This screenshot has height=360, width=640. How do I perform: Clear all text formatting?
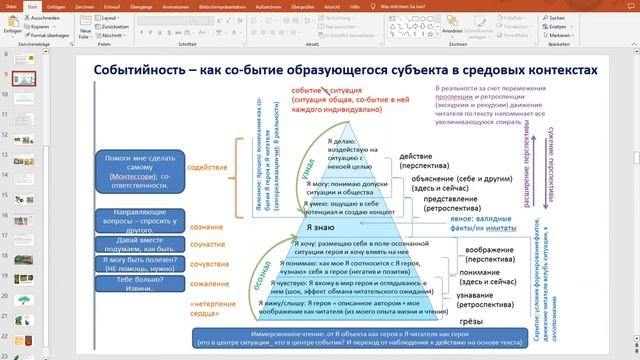[x=240, y=20]
